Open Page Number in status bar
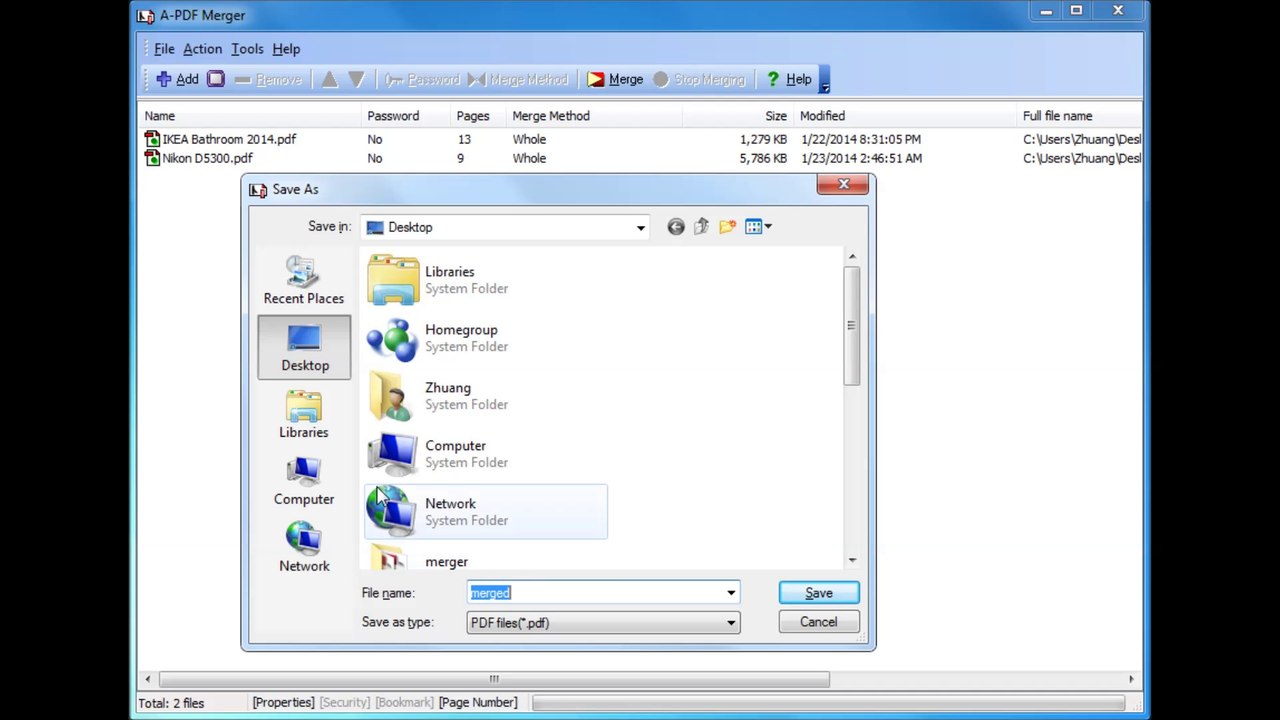This screenshot has width=1280, height=720. click(x=478, y=703)
